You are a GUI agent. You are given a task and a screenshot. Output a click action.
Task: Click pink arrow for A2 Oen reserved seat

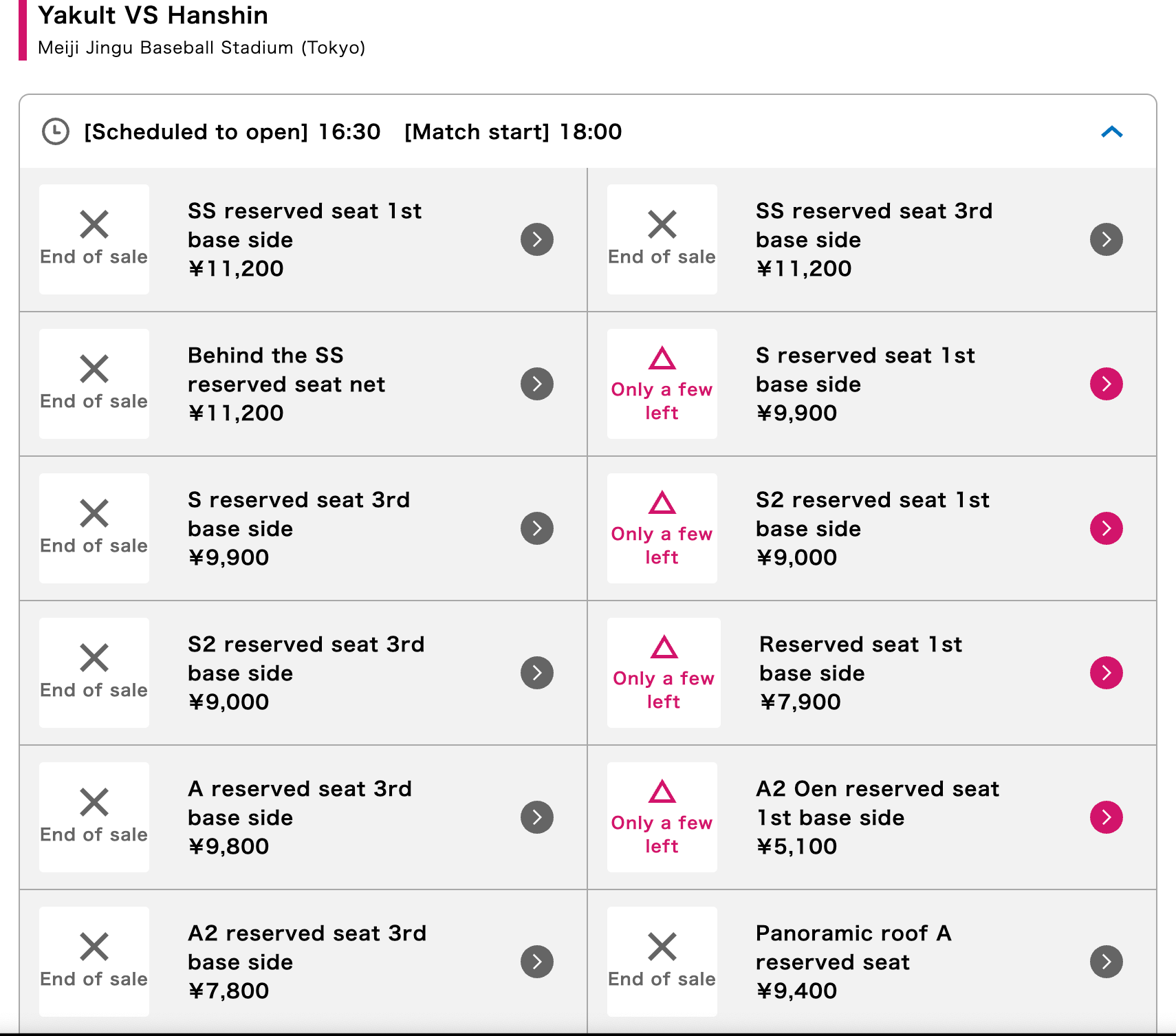pyautogui.click(x=1106, y=817)
